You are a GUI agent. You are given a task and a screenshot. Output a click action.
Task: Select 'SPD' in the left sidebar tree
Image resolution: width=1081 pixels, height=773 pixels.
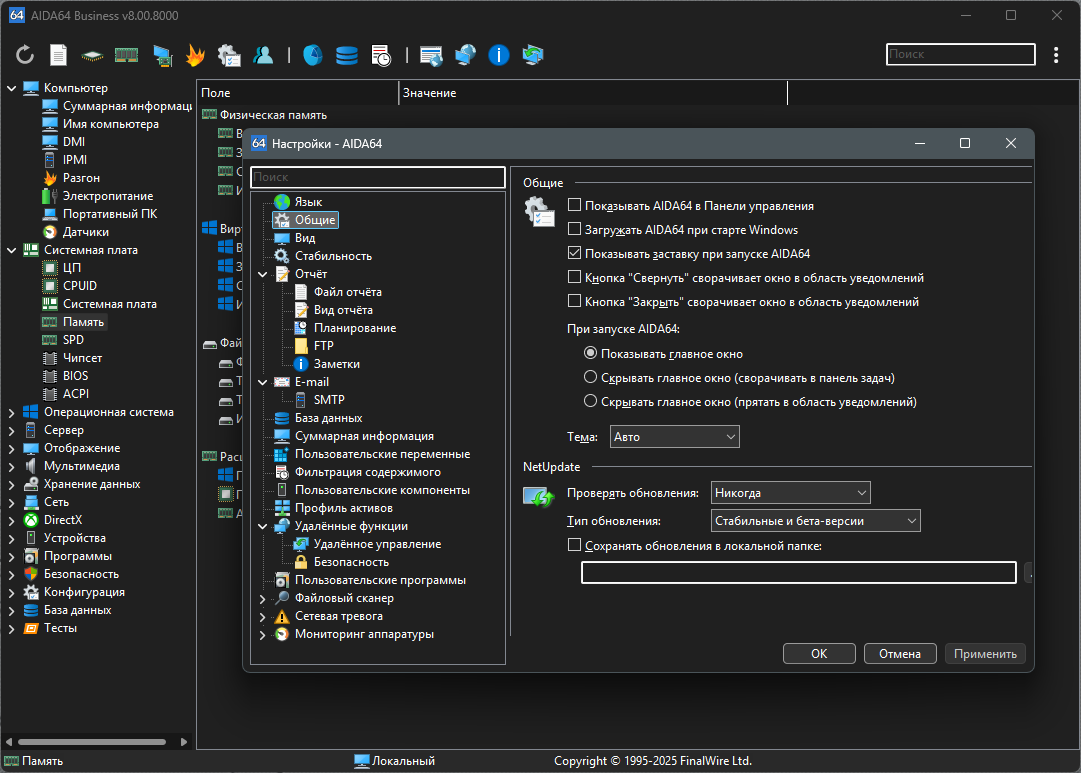tap(73, 340)
